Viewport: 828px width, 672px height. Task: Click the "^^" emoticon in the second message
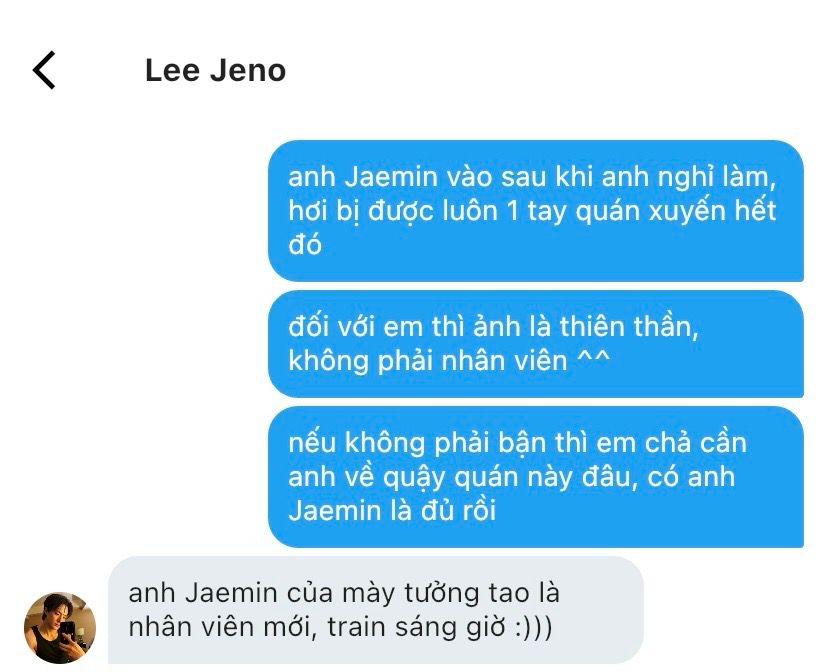593,359
